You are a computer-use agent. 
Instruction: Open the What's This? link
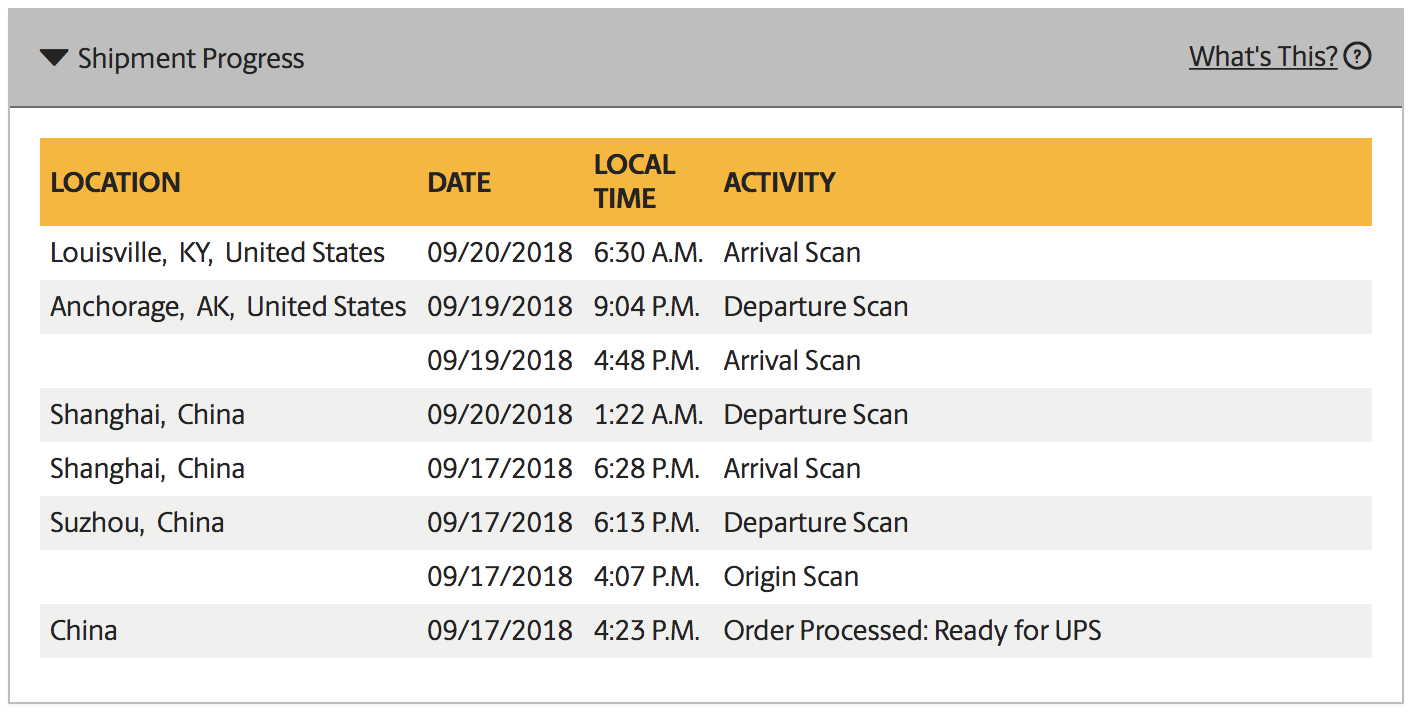[1263, 57]
